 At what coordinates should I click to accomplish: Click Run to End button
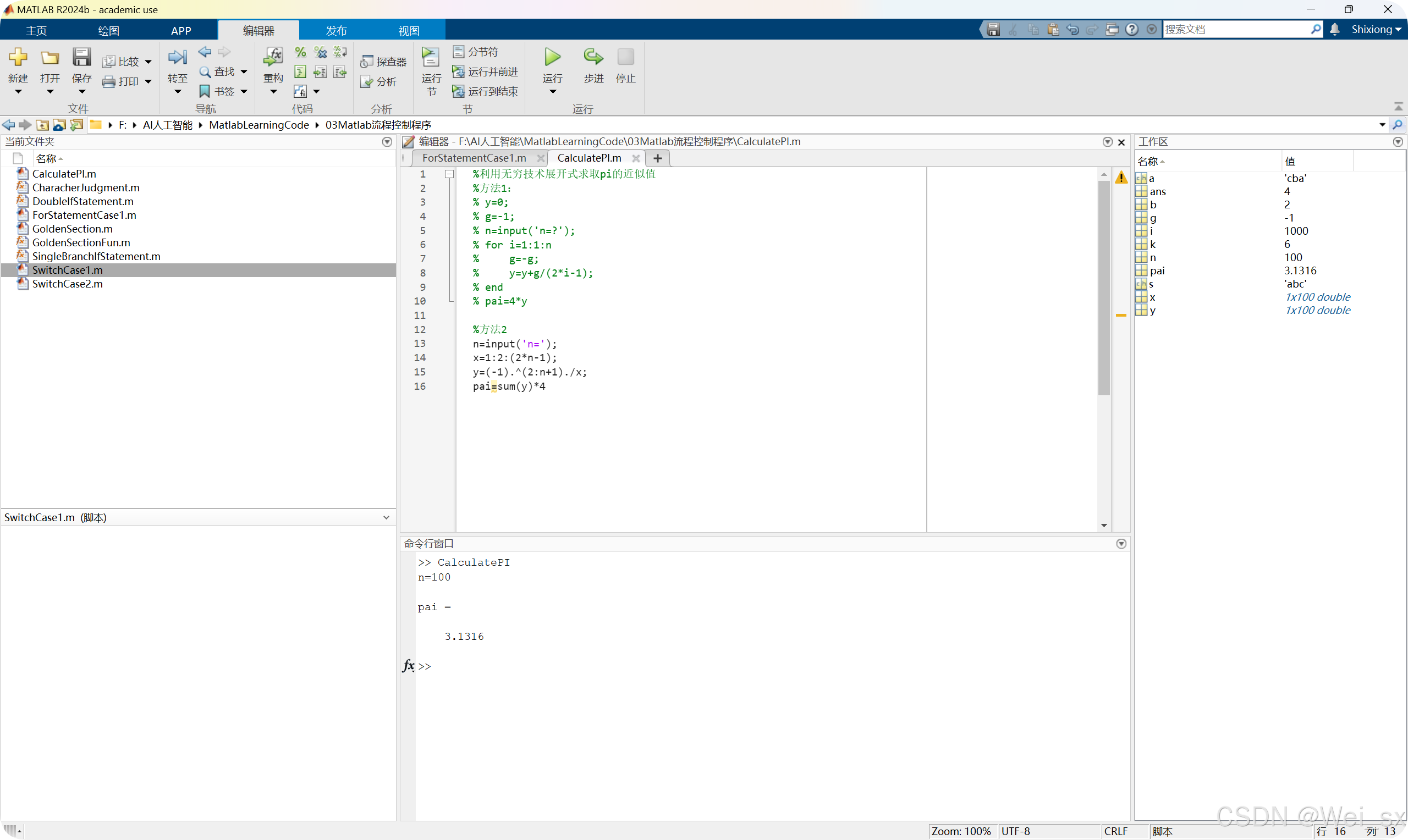tap(485, 92)
